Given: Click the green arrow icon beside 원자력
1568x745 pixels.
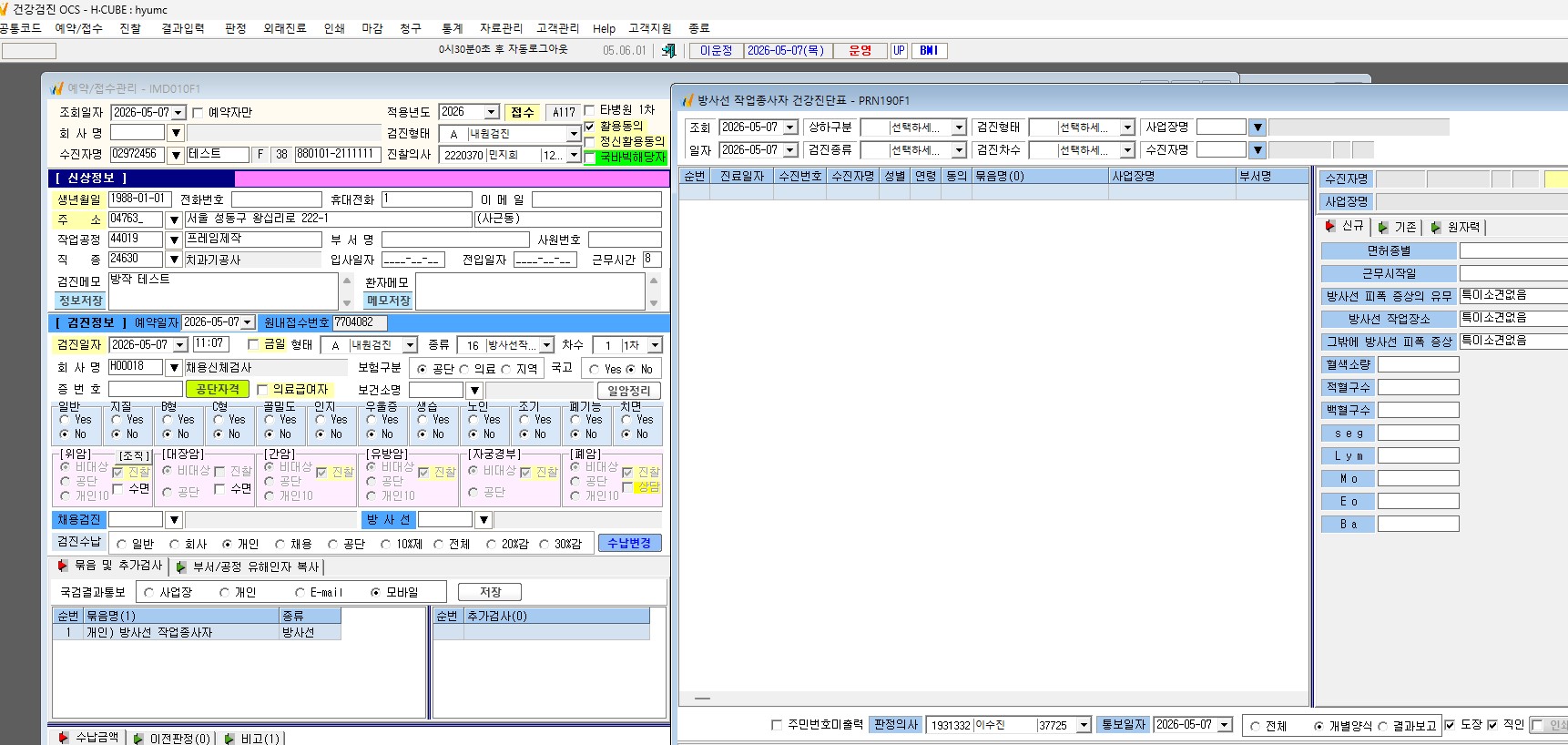Looking at the screenshot, I should click(1436, 227).
